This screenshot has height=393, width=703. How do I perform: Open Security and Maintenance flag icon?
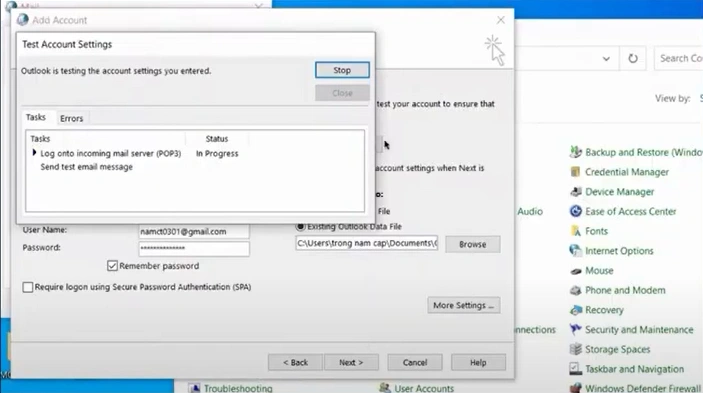[576, 330]
